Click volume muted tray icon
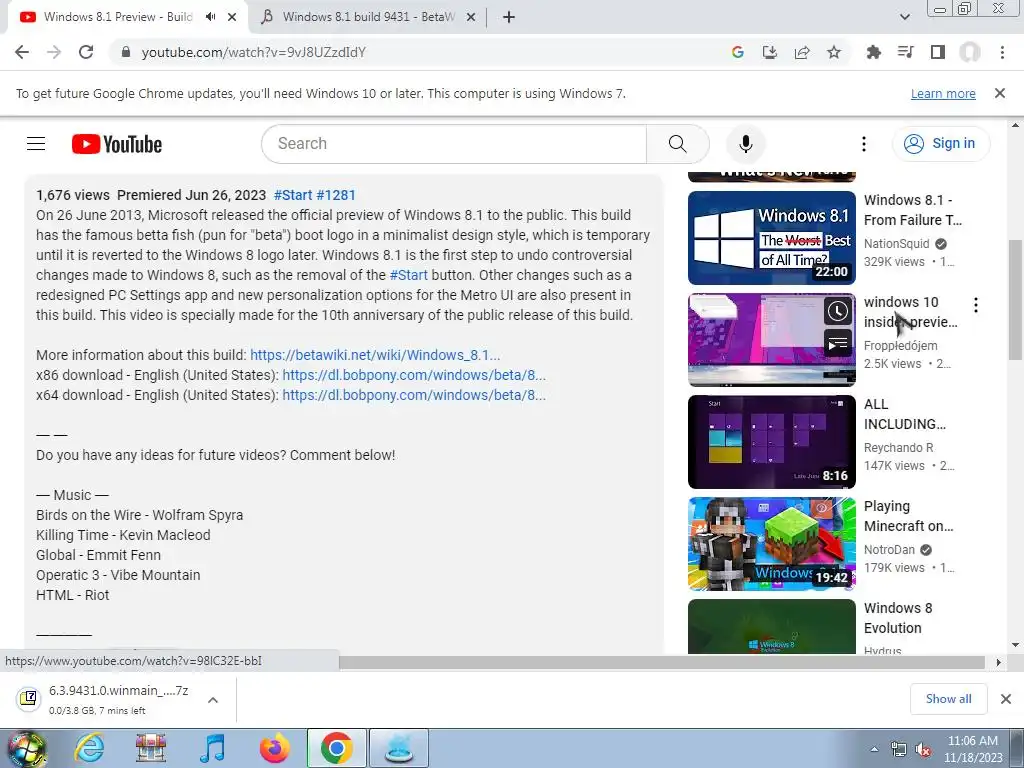This screenshot has height=768, width=1024. 923,750
